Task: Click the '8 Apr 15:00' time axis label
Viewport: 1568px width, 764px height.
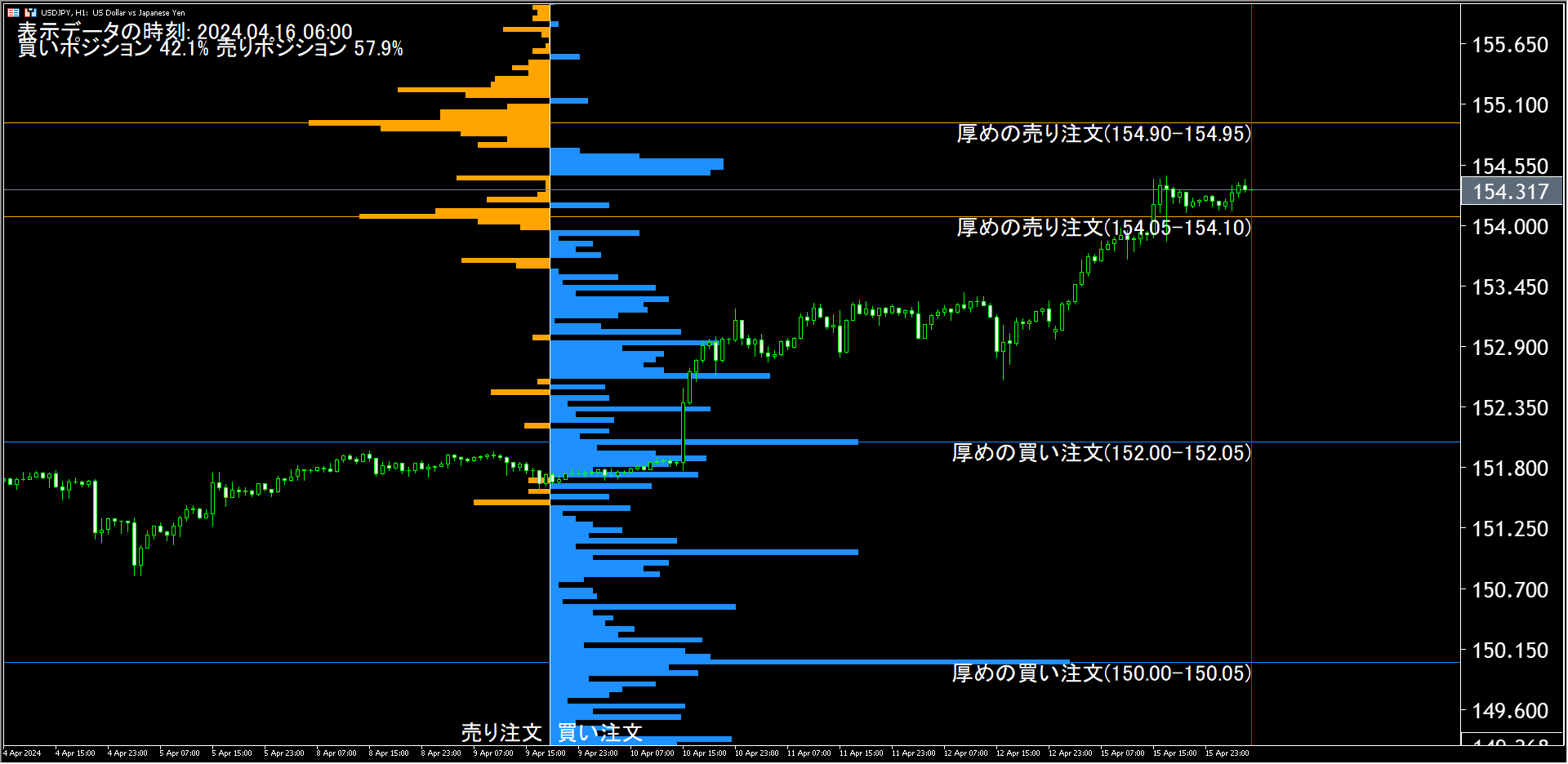Action: point(389,753)
